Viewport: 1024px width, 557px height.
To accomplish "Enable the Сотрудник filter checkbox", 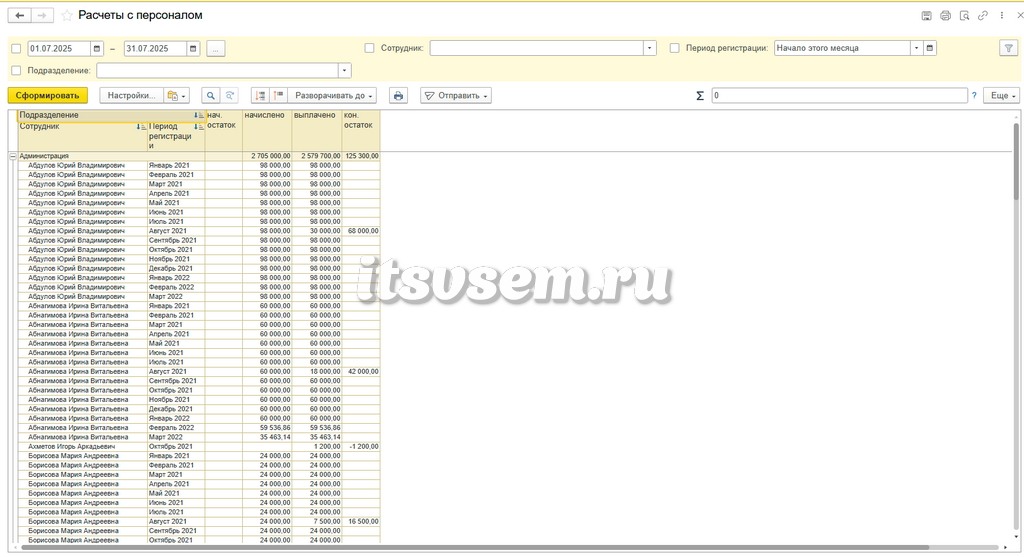I will tap(369, 48).
